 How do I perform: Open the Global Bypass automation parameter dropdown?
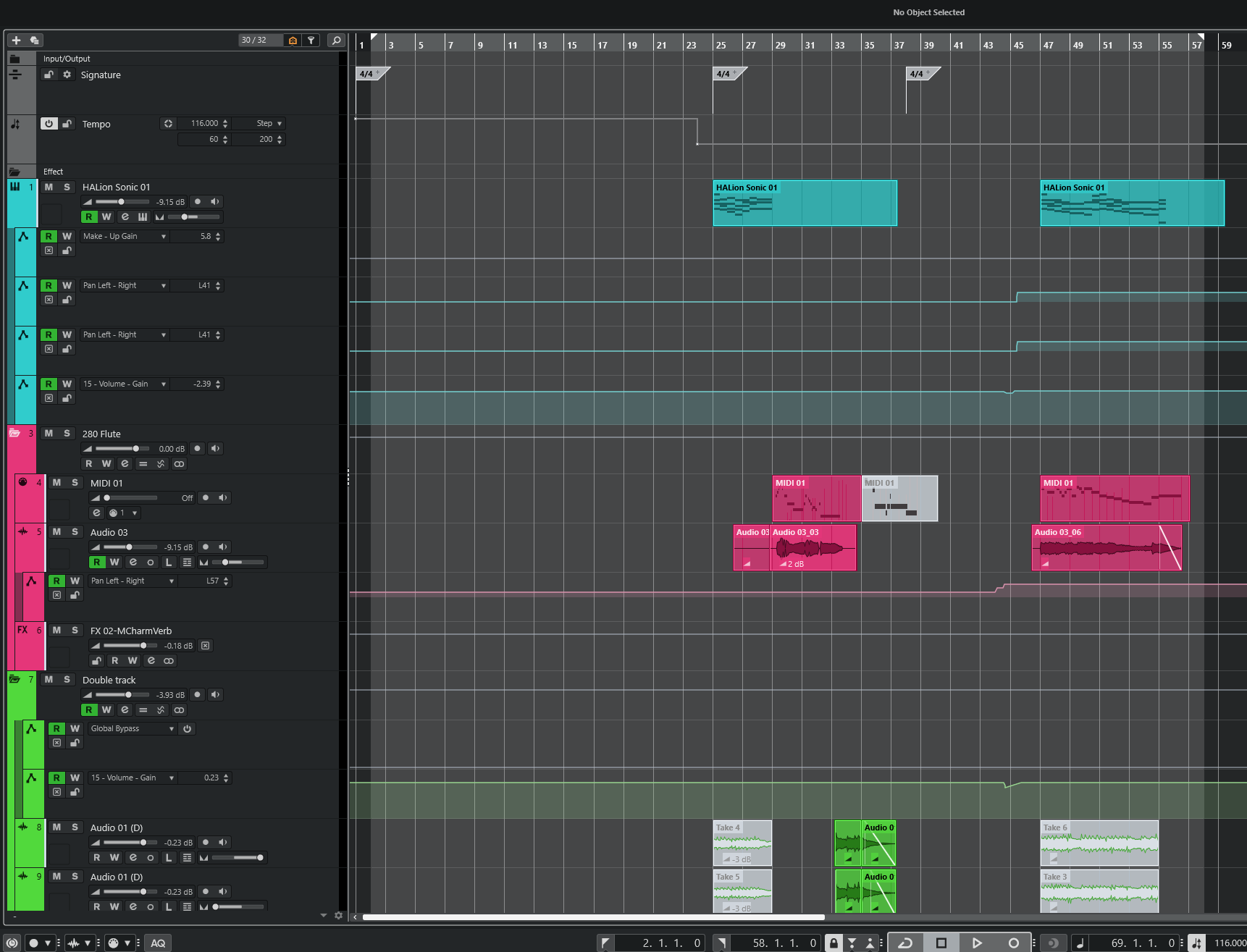coord(133,728)
